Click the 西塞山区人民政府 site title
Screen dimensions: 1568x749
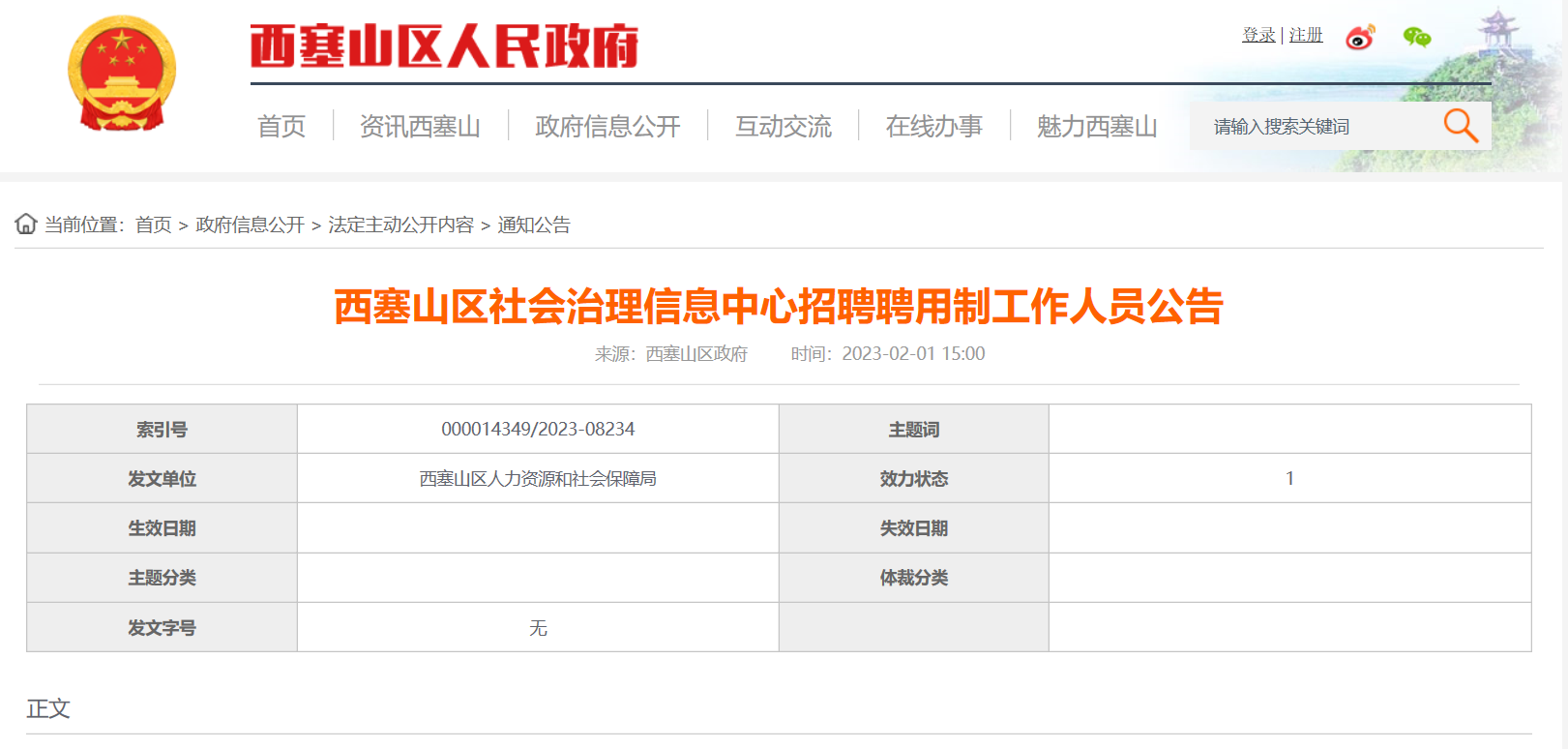444,45
